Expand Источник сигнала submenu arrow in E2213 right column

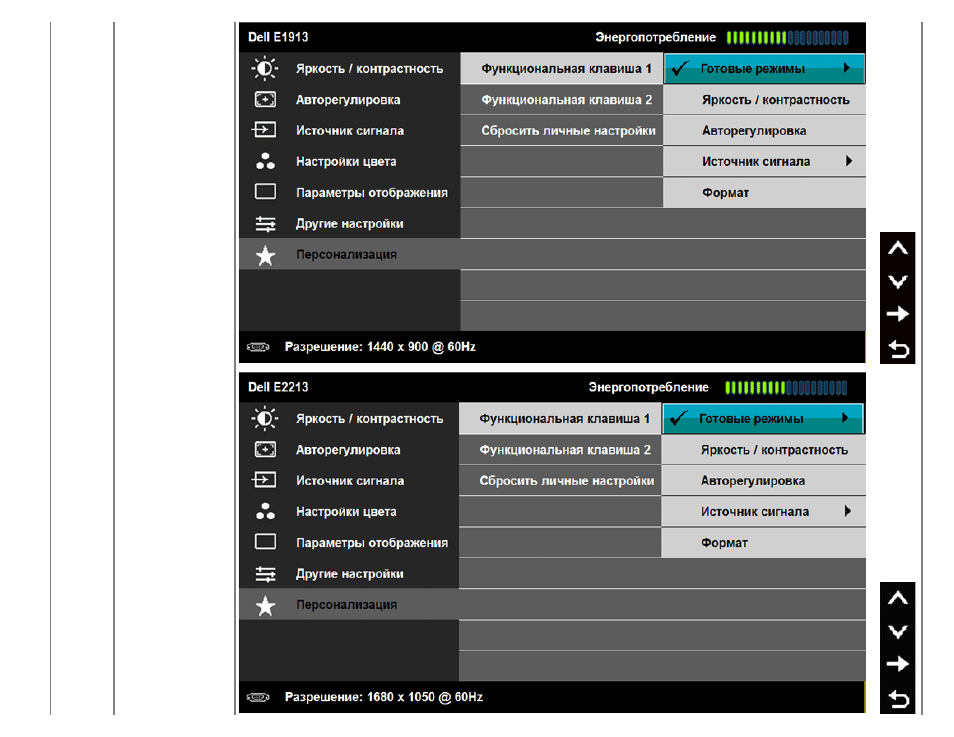848,511
